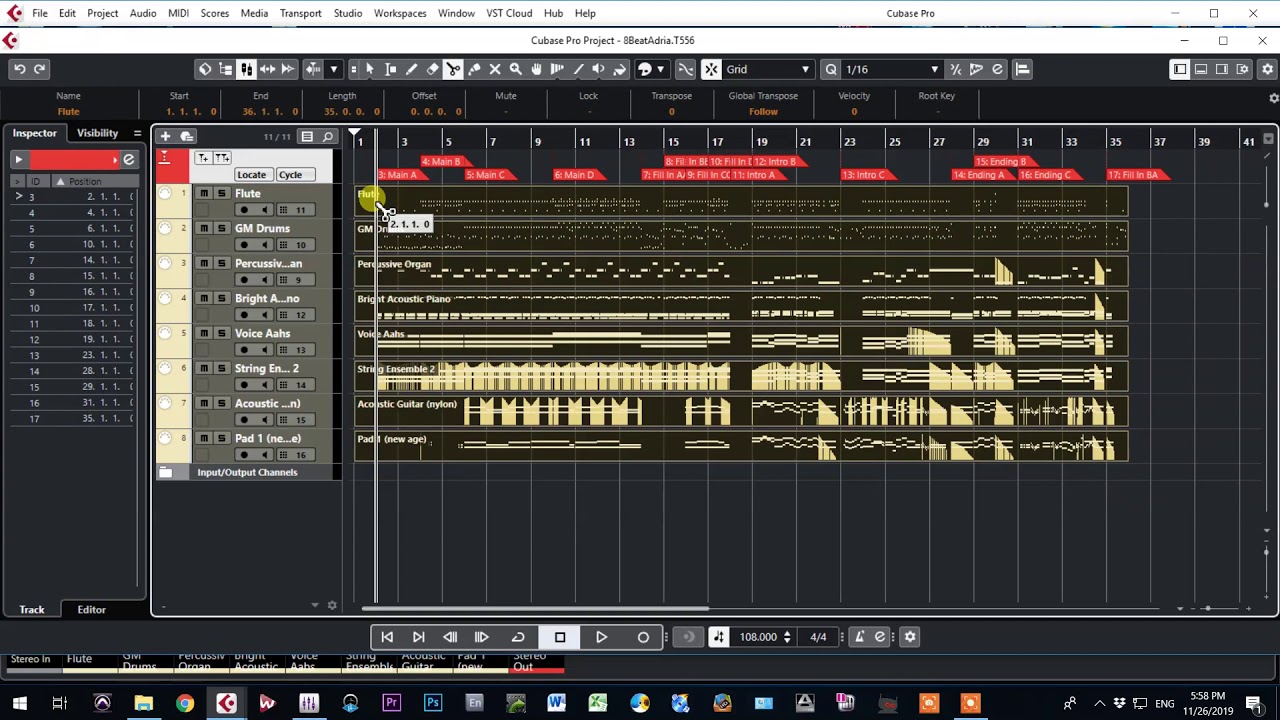Screen dimensions: 1280x720
Task: Select the Glue tool
Action: pos(474,69)
